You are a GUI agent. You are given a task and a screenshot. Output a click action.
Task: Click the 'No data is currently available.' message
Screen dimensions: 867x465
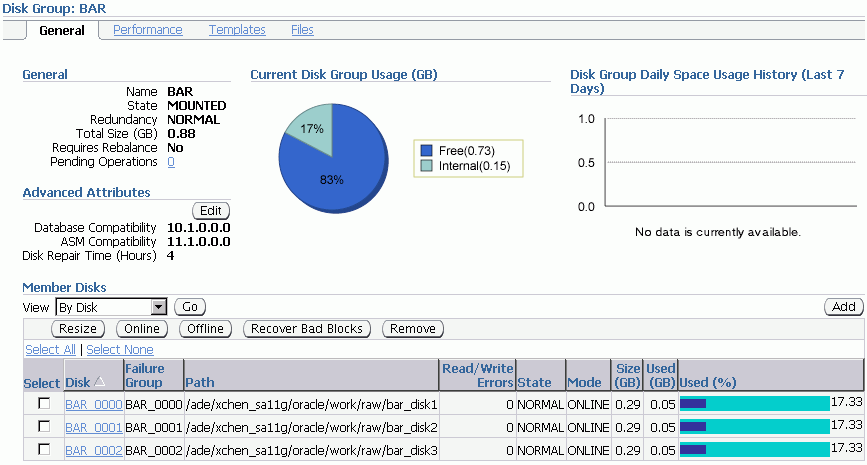(718, 232)
